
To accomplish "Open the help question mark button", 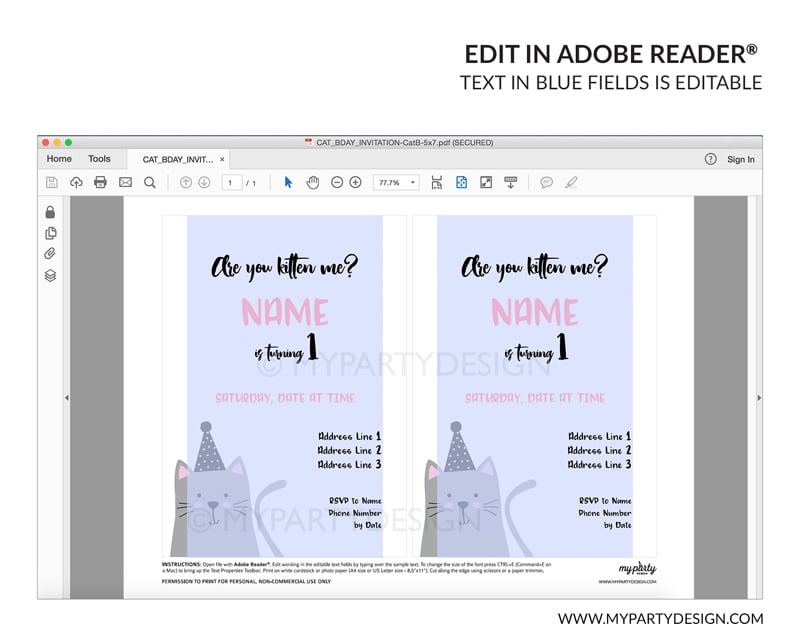I will (711, 159).
